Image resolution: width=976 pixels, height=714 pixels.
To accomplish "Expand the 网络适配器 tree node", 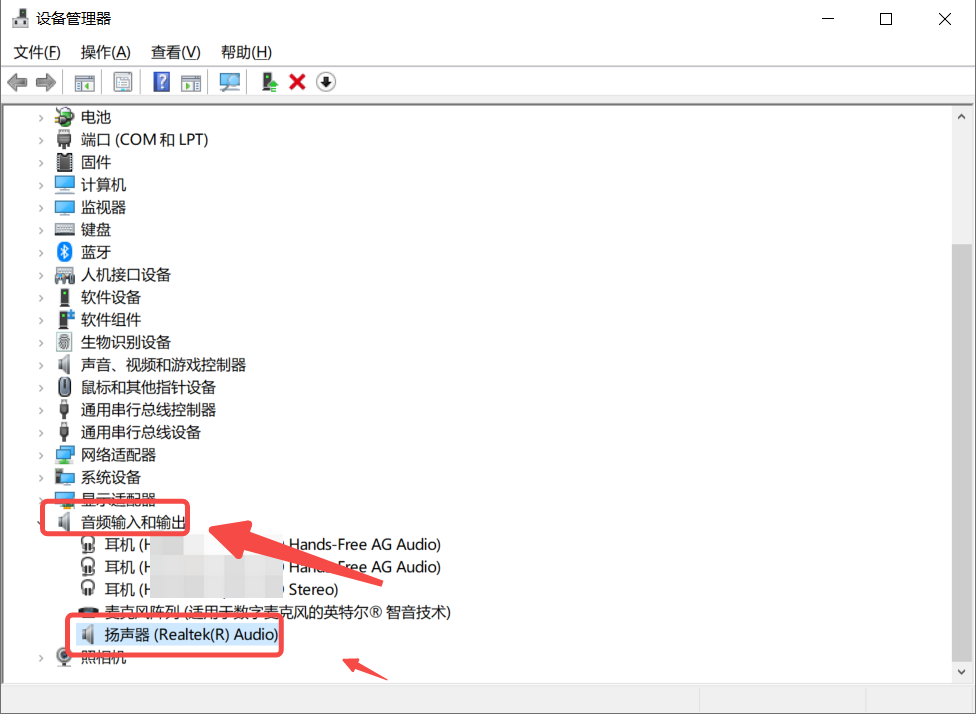I will [41, 455].
